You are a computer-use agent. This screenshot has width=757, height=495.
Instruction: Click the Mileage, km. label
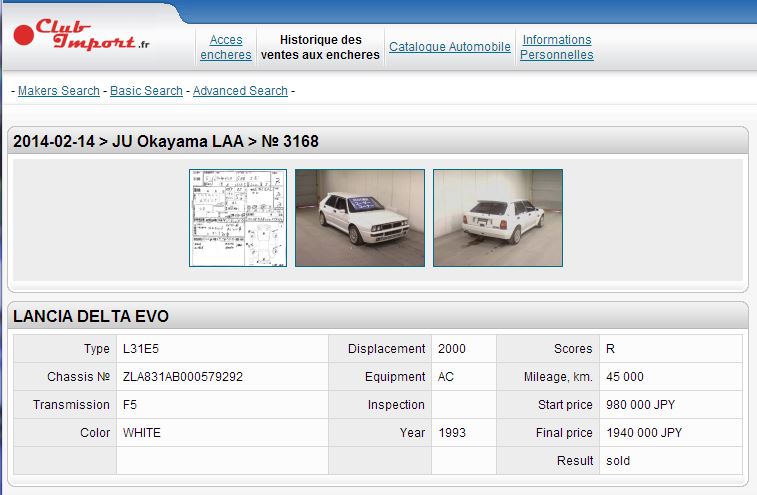(x=558, y=377)
